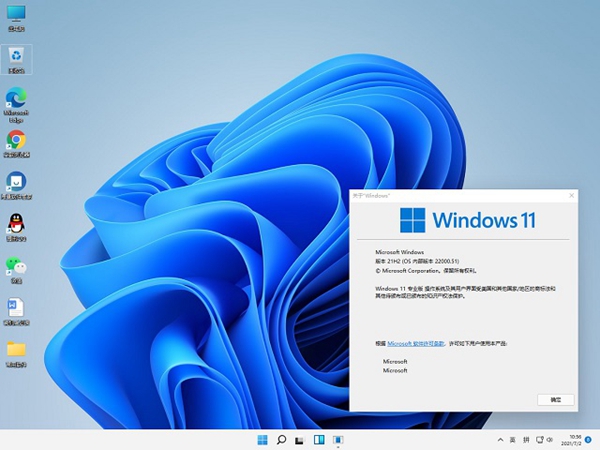Open the taskbar clock and date
This screenshot has width=600, height=450.
[574, 440]
